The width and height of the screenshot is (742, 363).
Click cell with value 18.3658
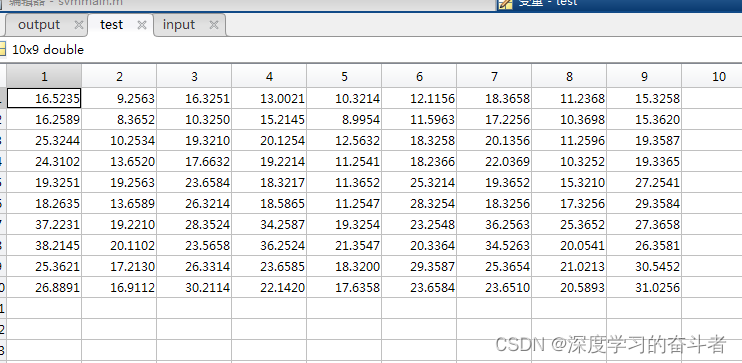pos(494,98)
